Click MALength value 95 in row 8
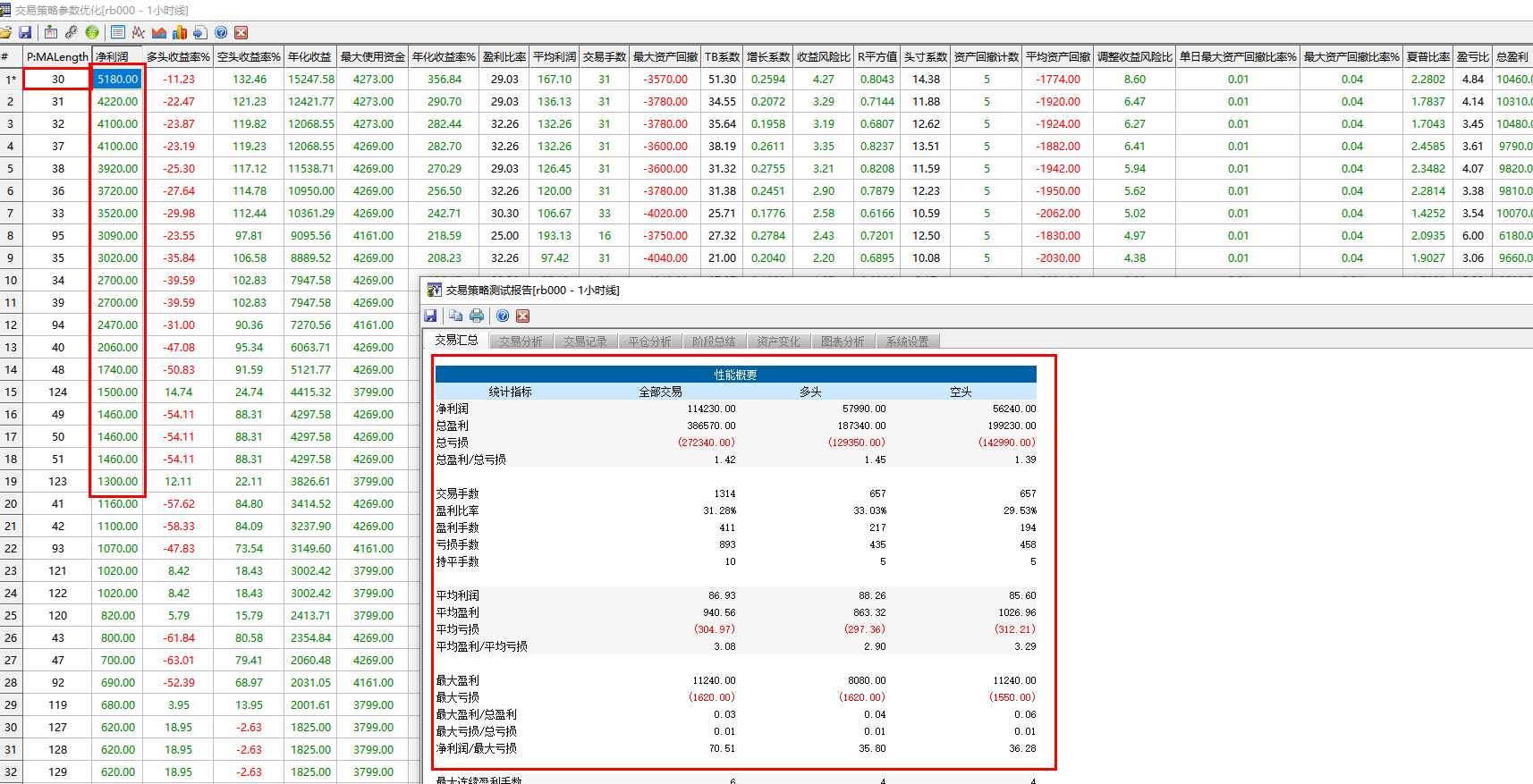 57,235
